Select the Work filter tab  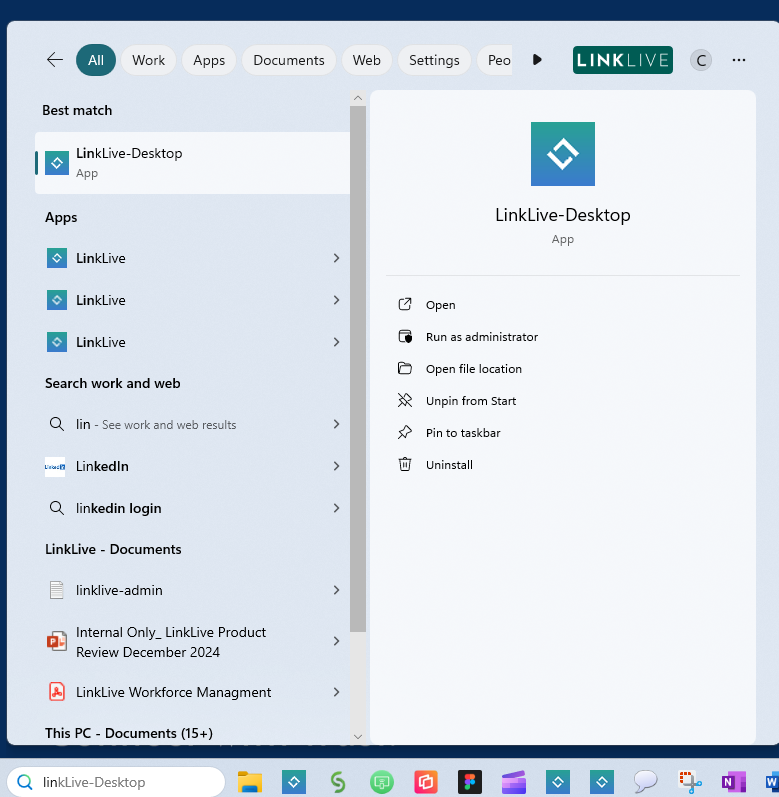[x=148, y=60]
